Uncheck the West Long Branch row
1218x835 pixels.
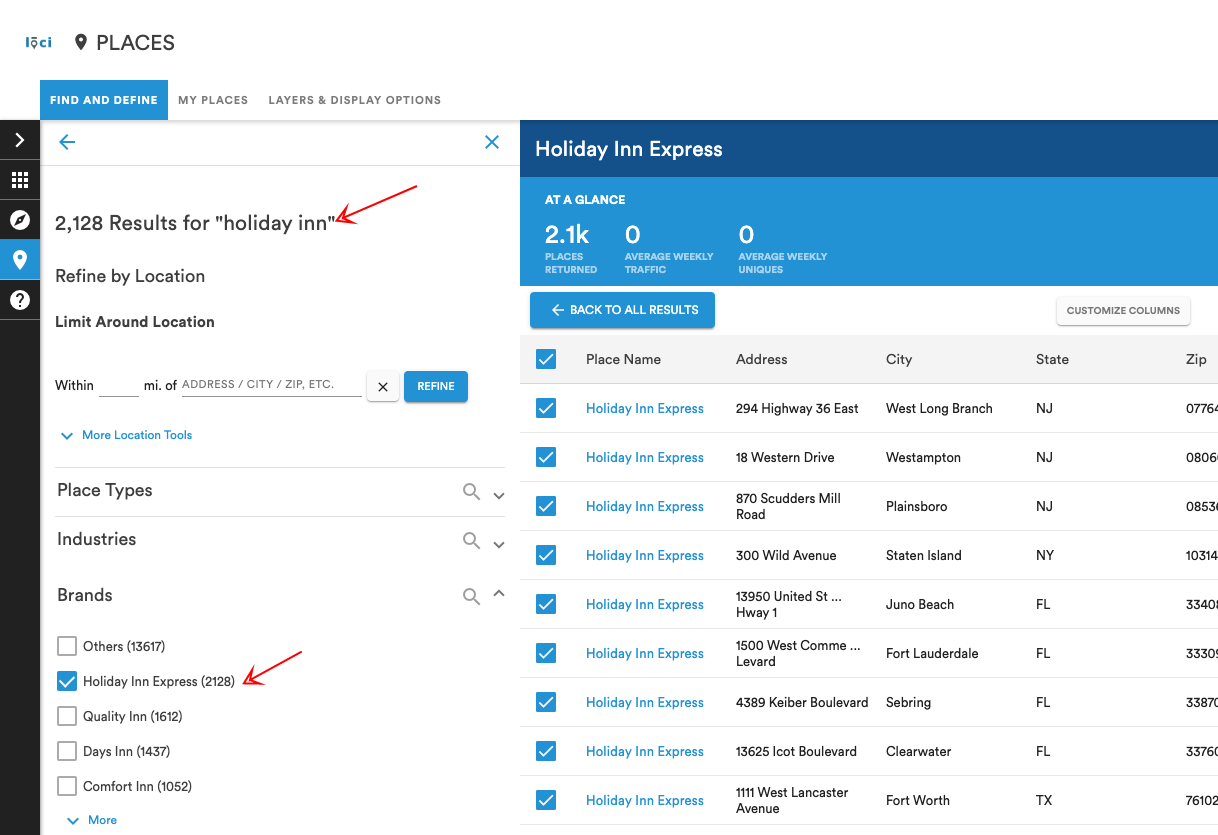tap(546, 408)
